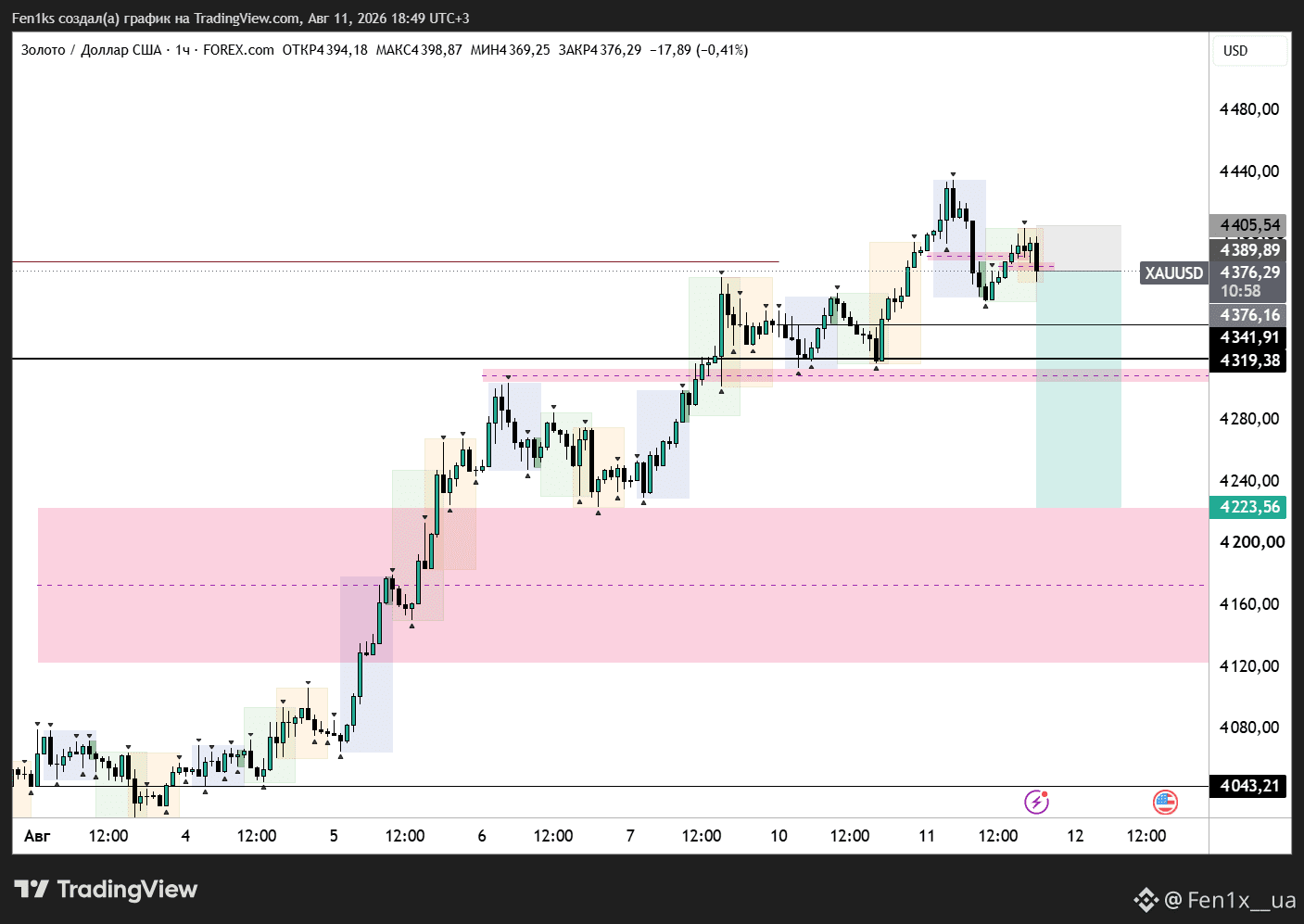Click the day 7 label on time axis
The image size is (1304, 924).
click(630, 836)
